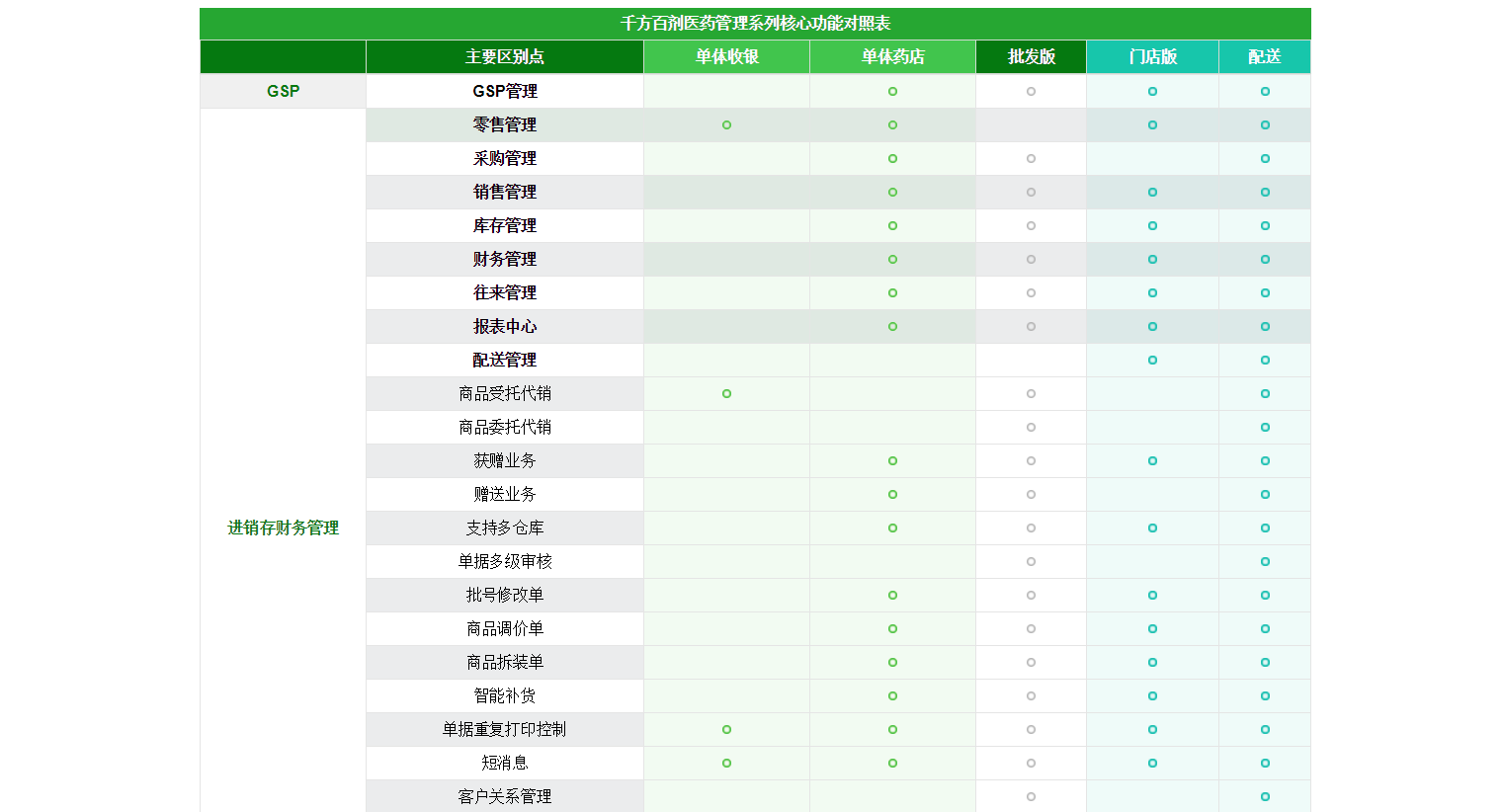Screen dimensions: 1503x812
Task: Click the 单体收银 column header
Action: tap(726, 57)
